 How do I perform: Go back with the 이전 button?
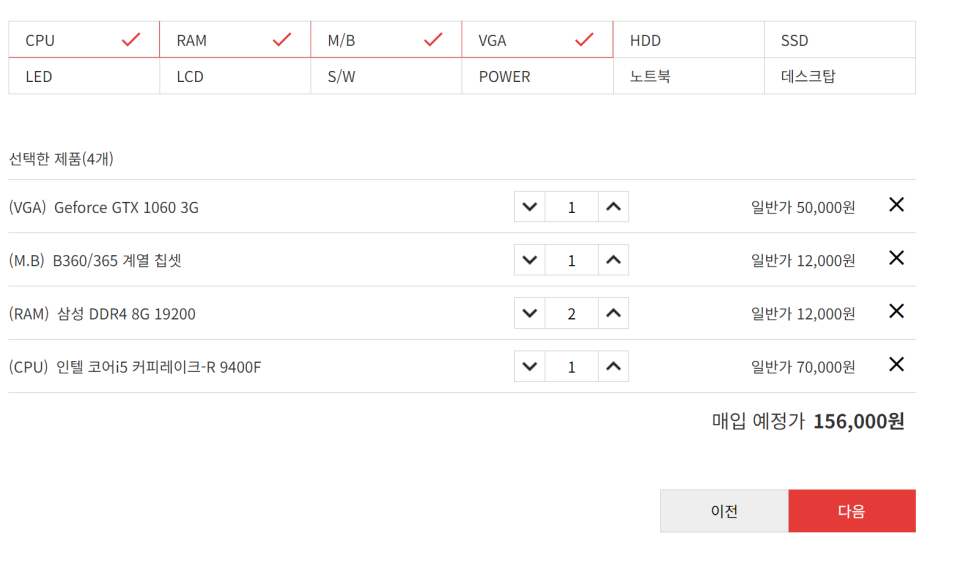point(724,511)
